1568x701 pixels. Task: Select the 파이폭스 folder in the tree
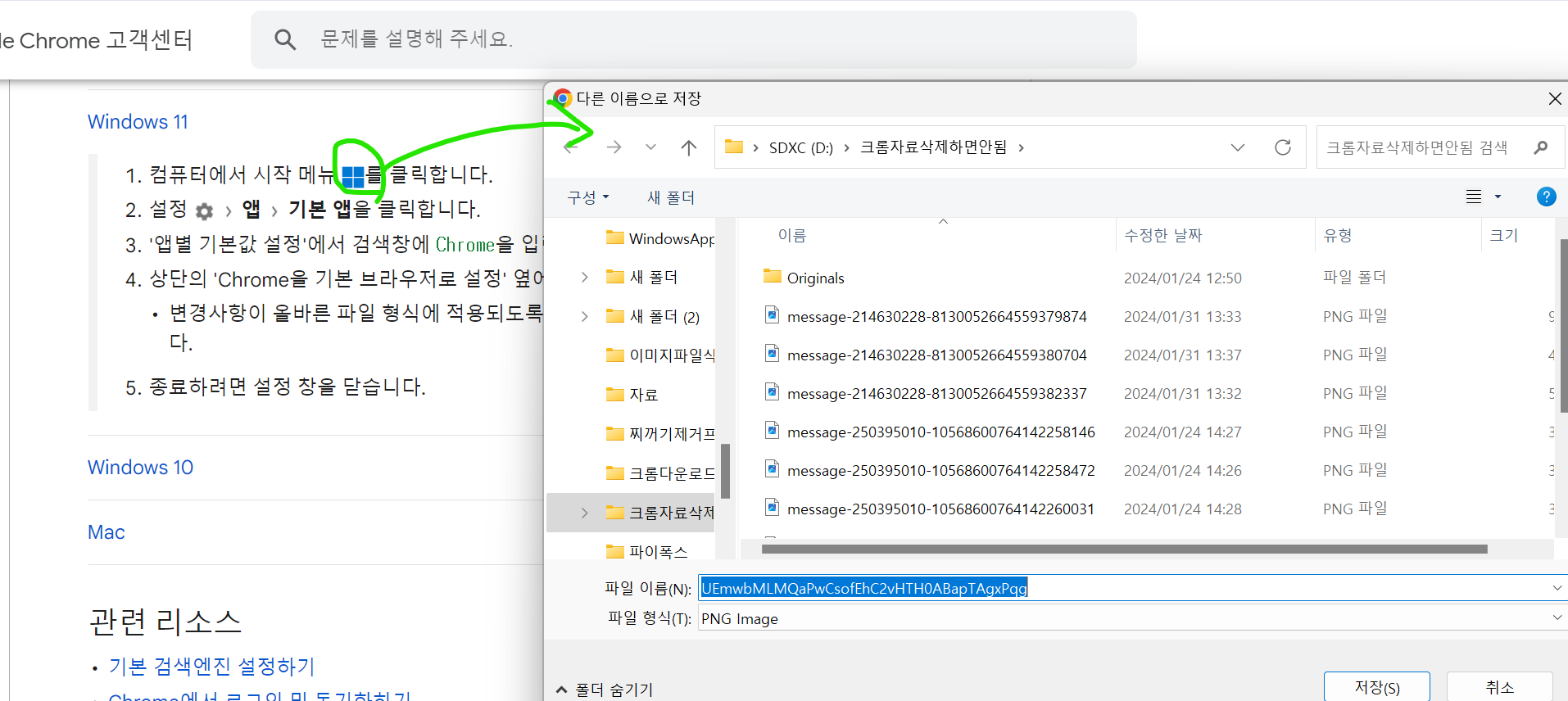click(646, 552)
